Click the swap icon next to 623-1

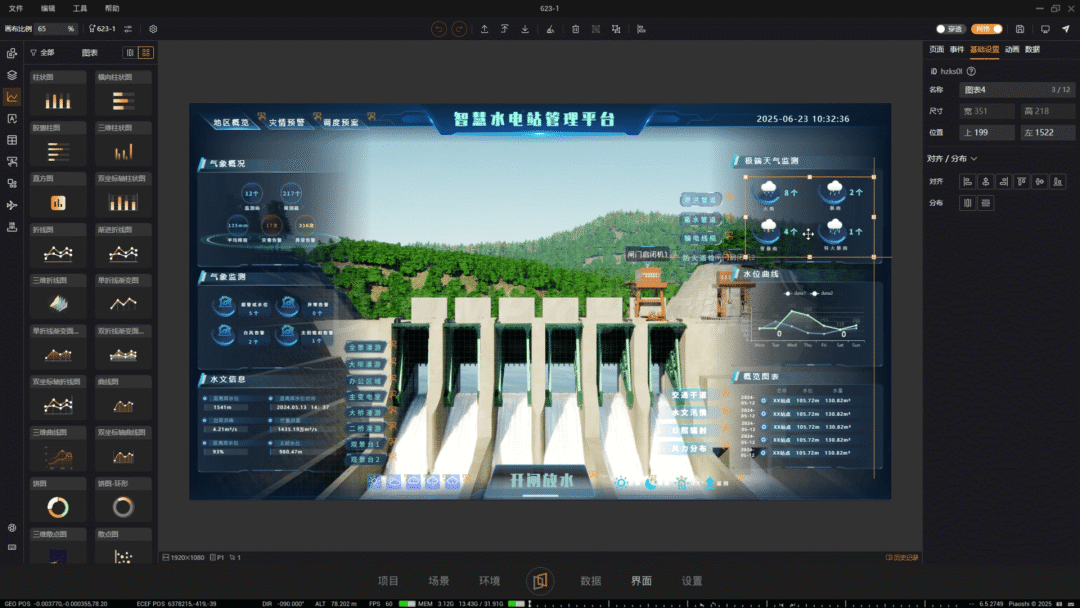coord(128,29)
